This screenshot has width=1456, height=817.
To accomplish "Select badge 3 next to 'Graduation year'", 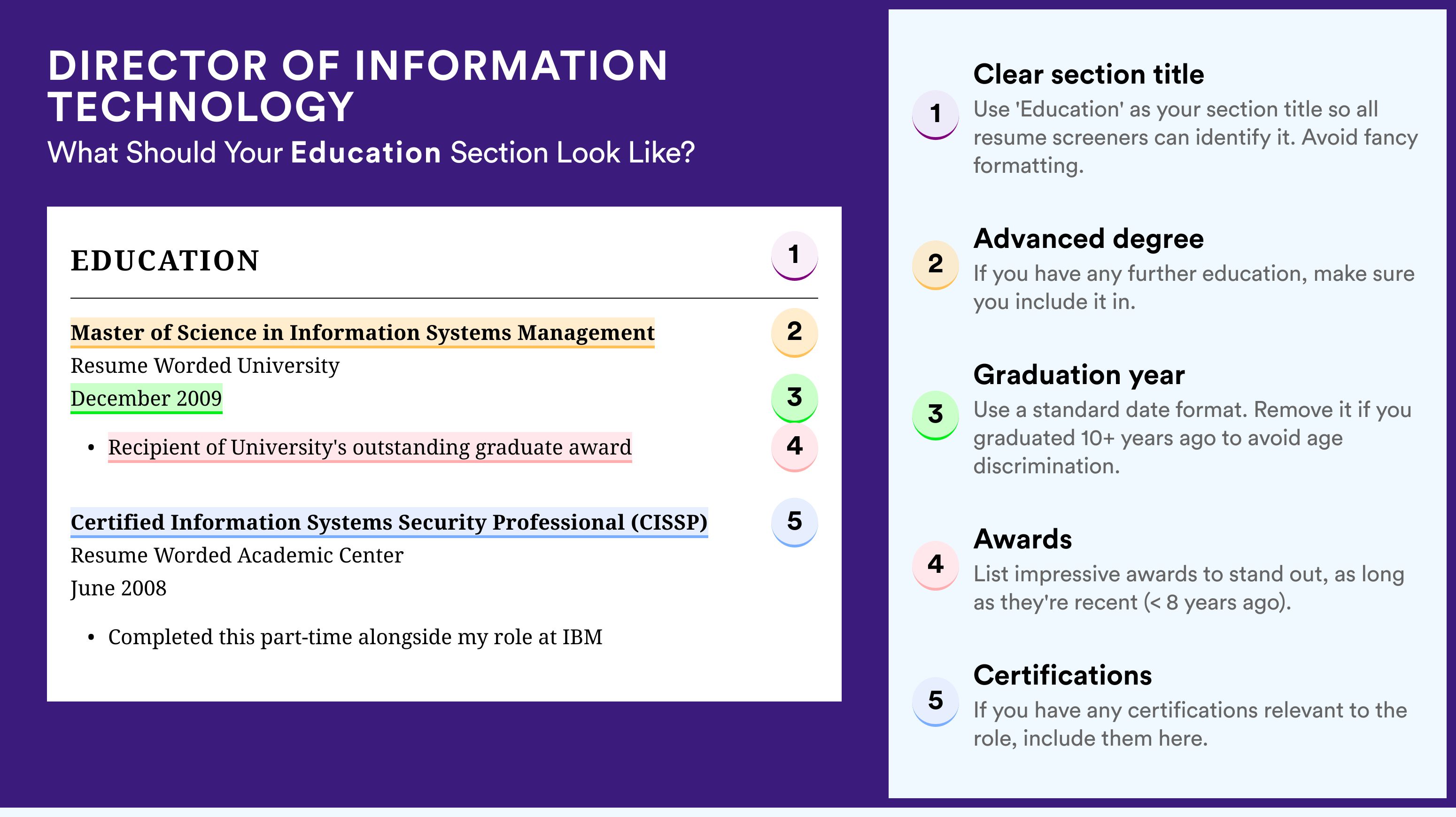I will (936, 414).
